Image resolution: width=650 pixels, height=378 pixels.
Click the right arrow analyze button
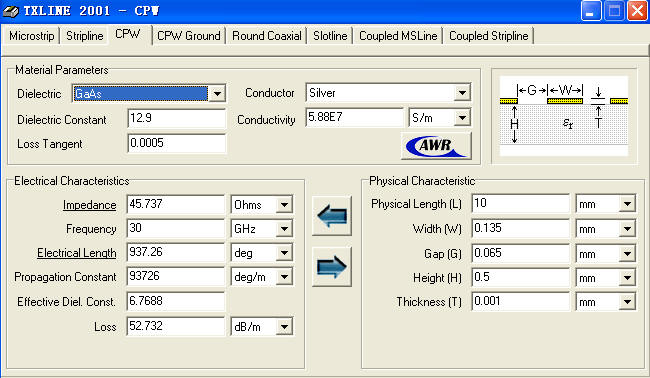[x=332, y=267]
